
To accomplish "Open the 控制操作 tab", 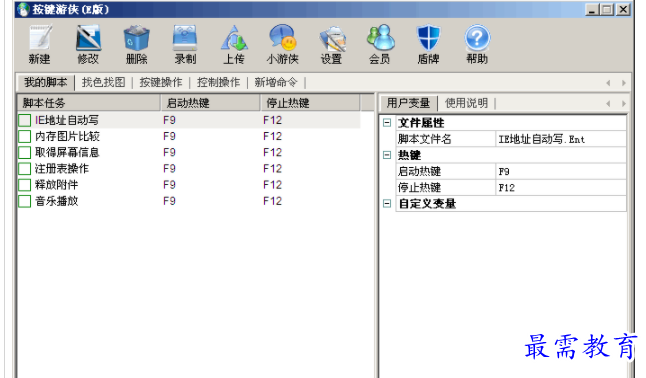I will point(218,82).
